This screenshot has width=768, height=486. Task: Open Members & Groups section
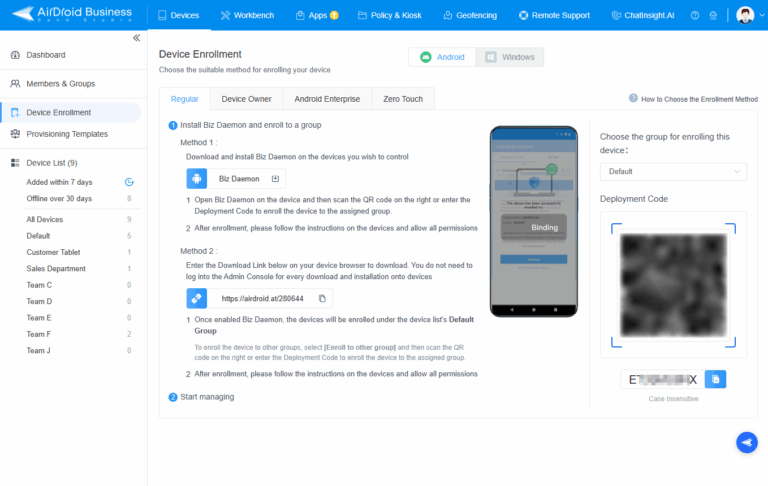[x=61, y=84]
